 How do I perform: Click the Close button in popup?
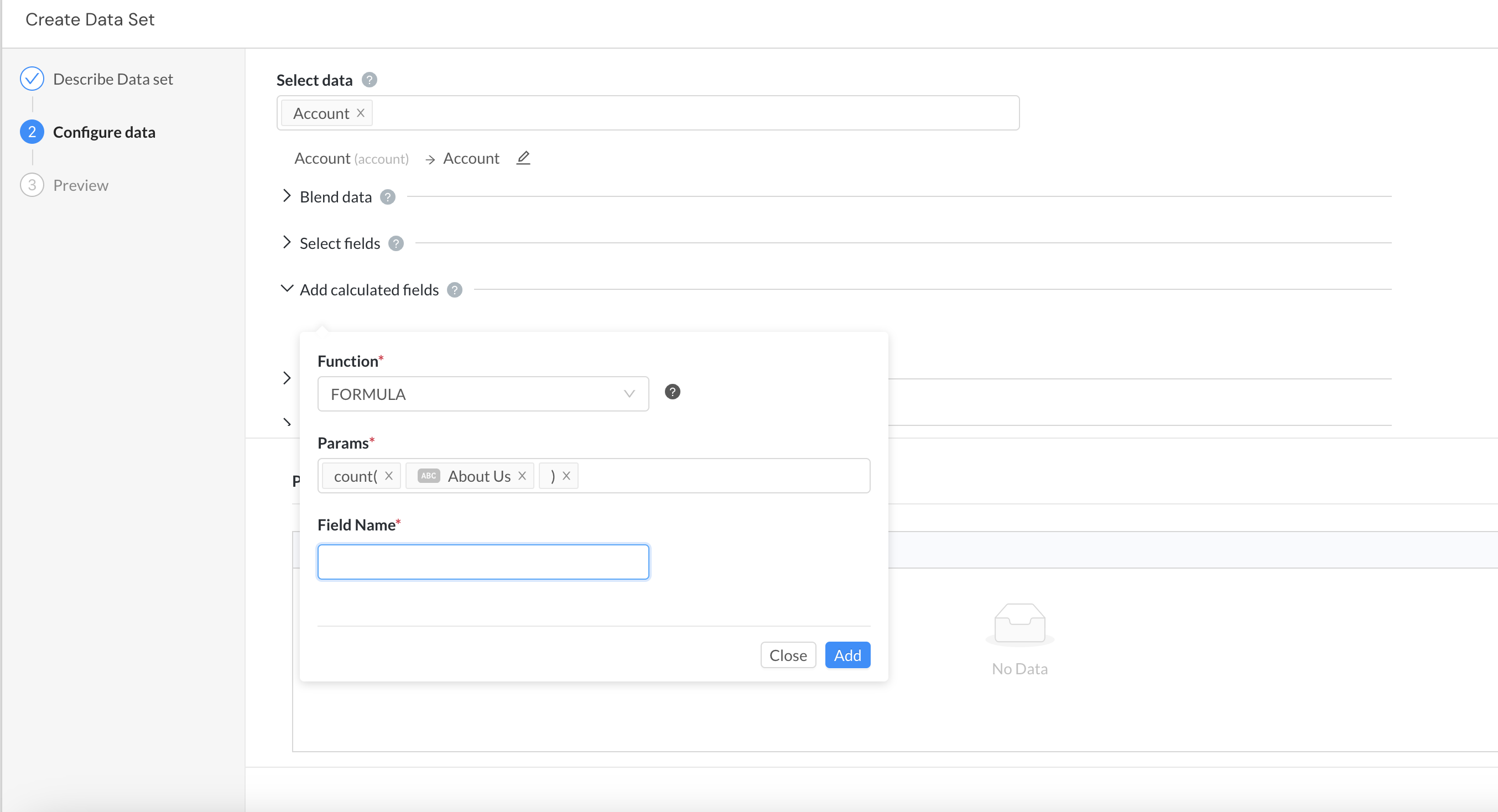(788, 655)
